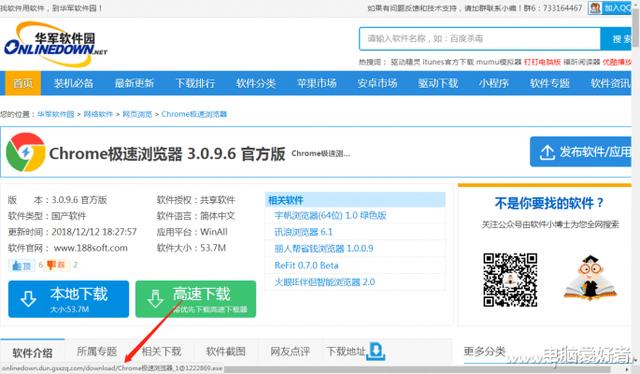Click hot search term itunes官方下载
The width and height of the screenshot is (640, 374).
(448, 62)
